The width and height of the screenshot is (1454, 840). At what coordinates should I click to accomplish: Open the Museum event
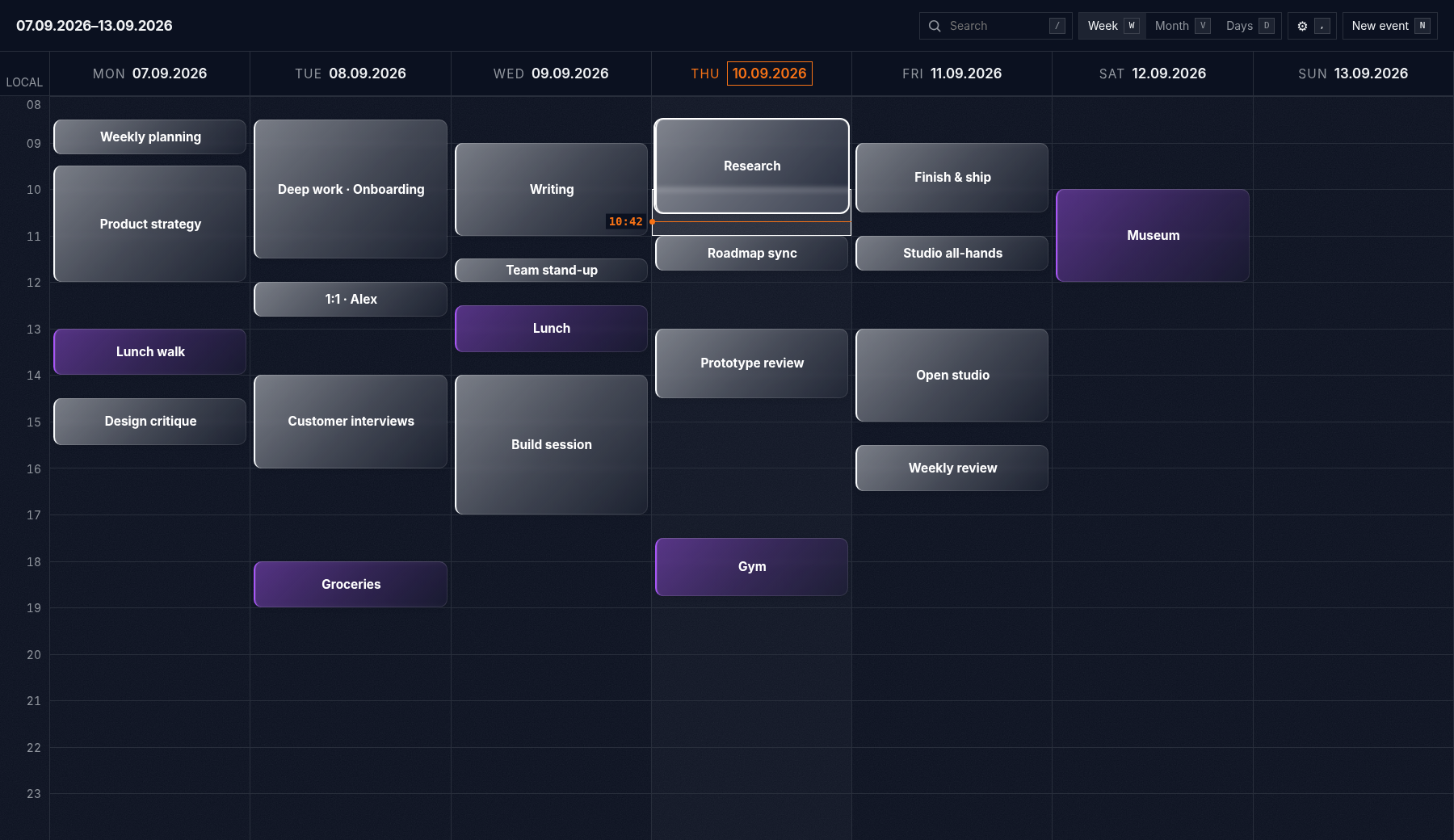1153,235
